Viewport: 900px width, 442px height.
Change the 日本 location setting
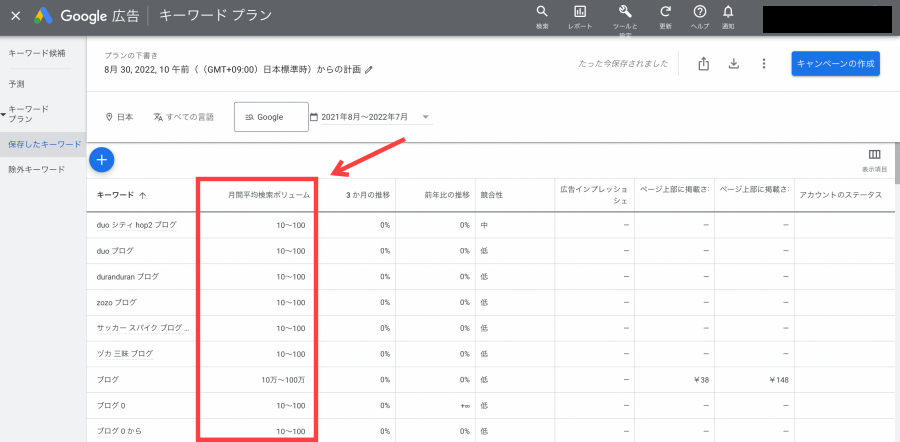119,117
